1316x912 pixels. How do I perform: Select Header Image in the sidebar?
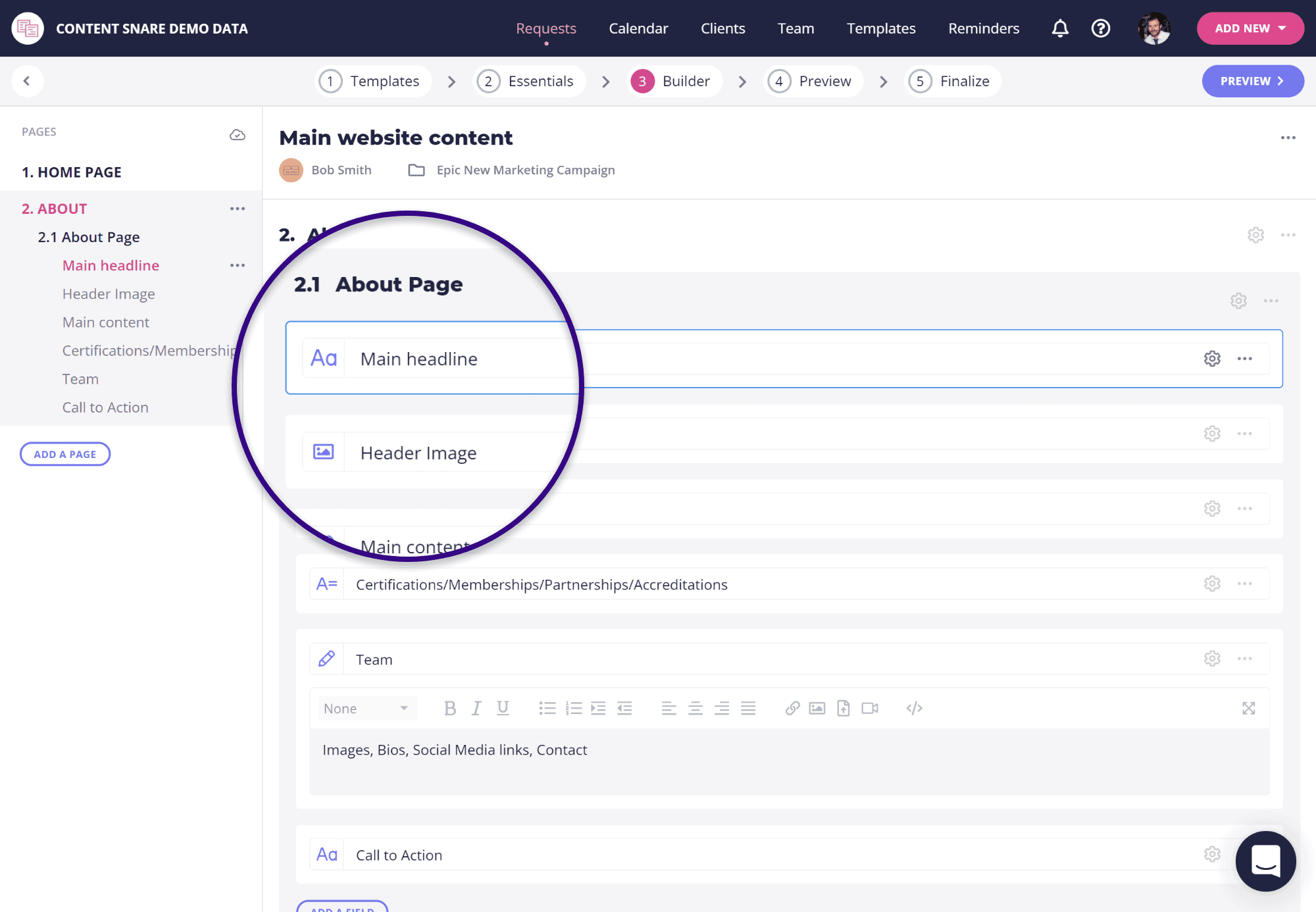109,293
